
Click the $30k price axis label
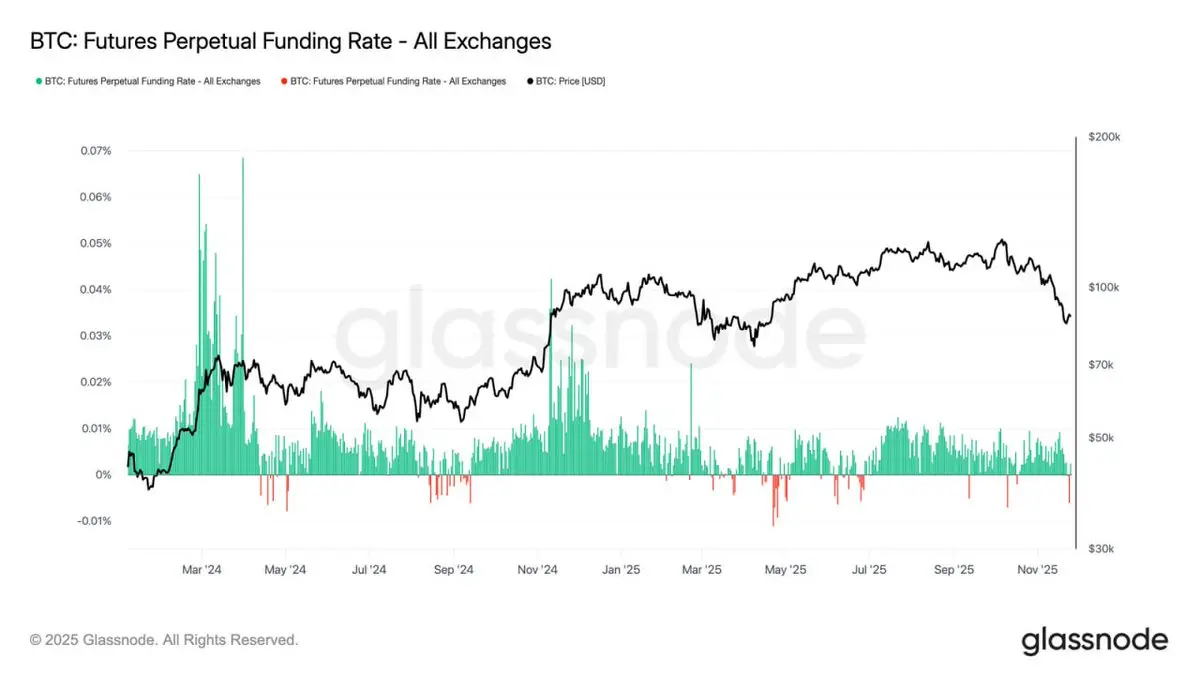1100,549
